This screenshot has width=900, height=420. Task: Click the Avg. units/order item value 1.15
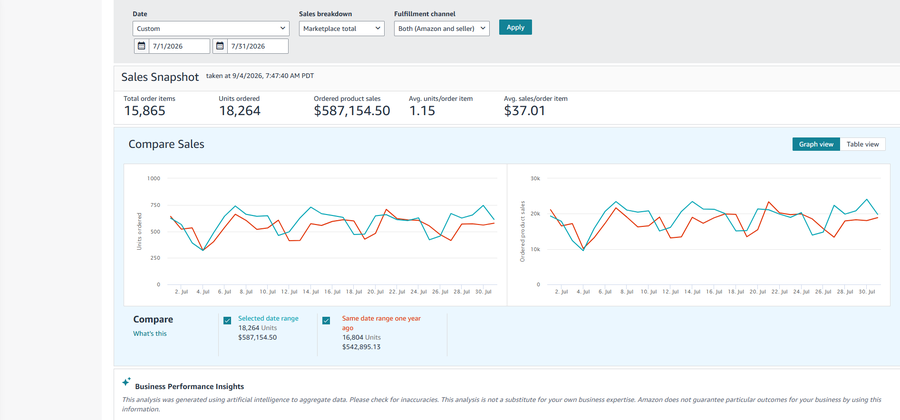pyautogui.click(x=421, y=111)
